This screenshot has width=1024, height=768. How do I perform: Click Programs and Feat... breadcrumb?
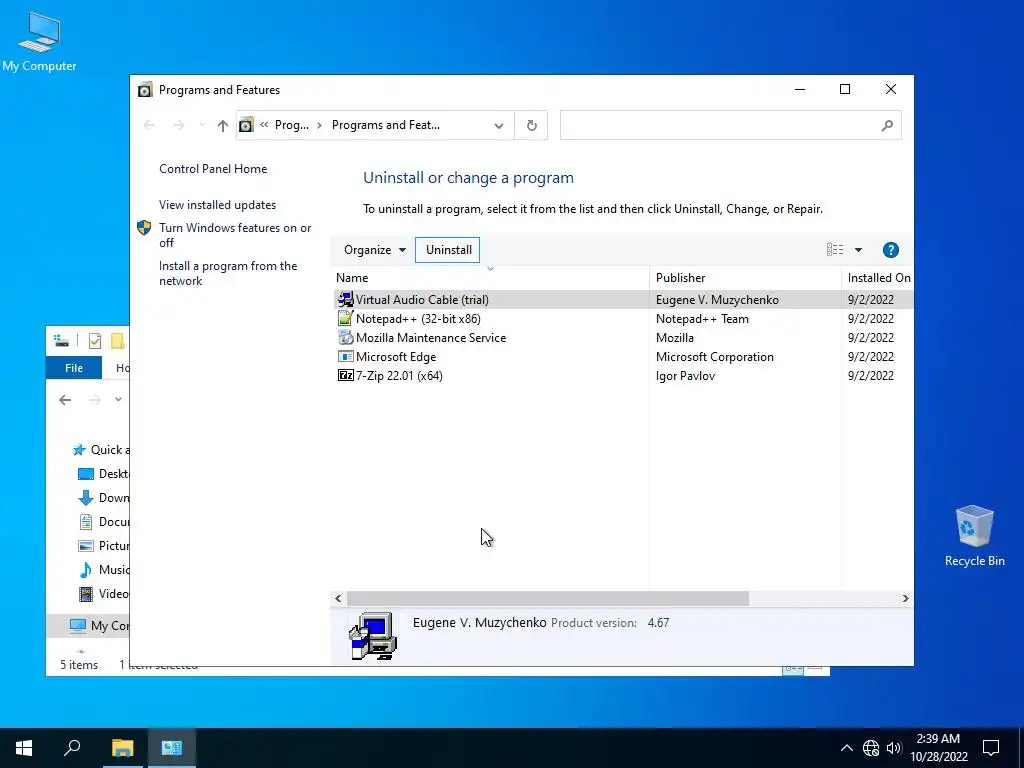pyautogui.click(x=385, y=125)
